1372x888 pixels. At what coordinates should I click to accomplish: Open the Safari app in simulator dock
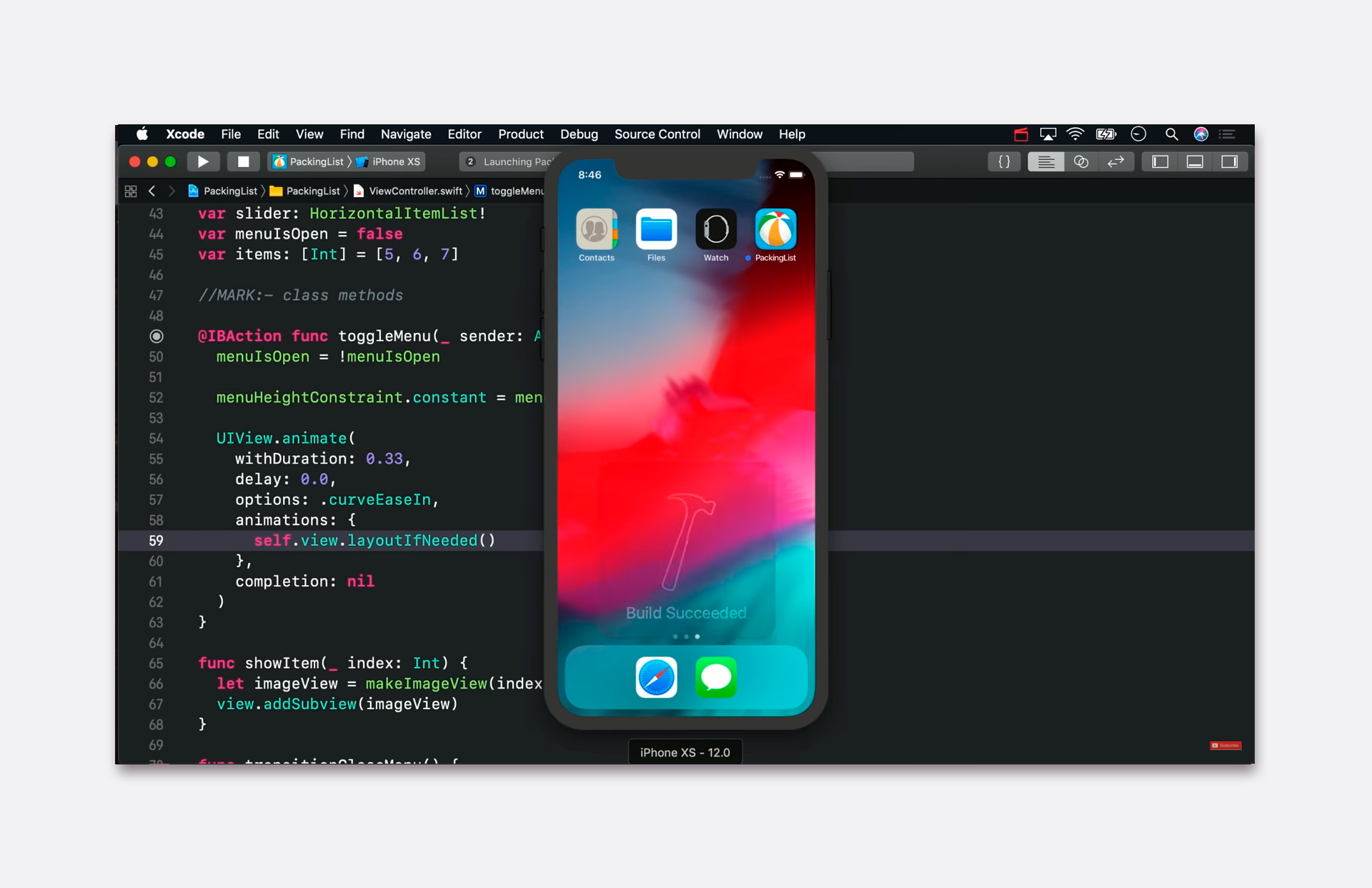656,677
